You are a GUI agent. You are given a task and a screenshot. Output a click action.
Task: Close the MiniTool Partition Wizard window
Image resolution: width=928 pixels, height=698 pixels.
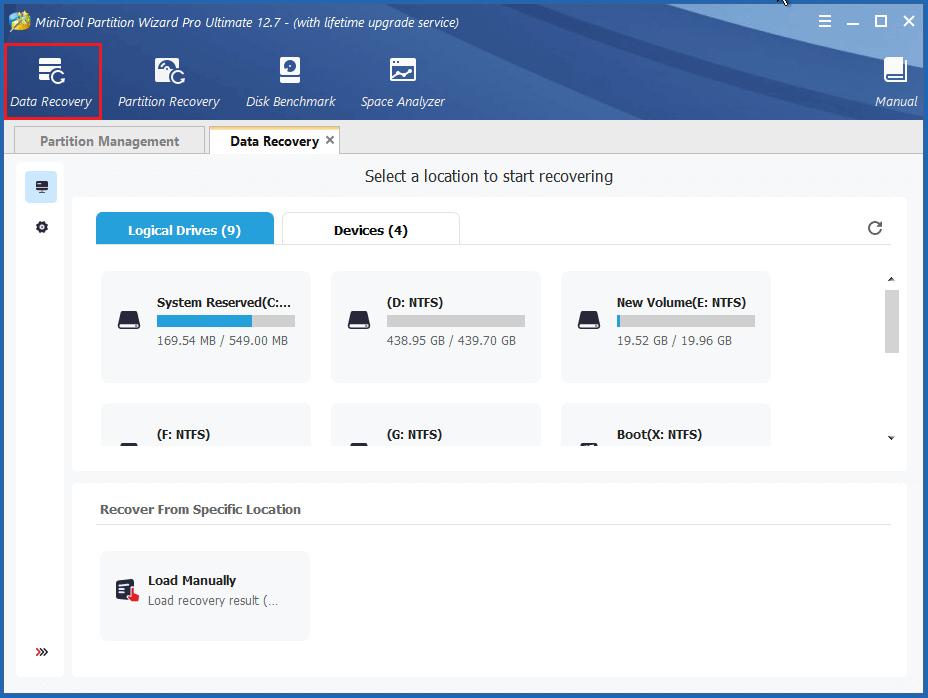[x=909, y=22]
